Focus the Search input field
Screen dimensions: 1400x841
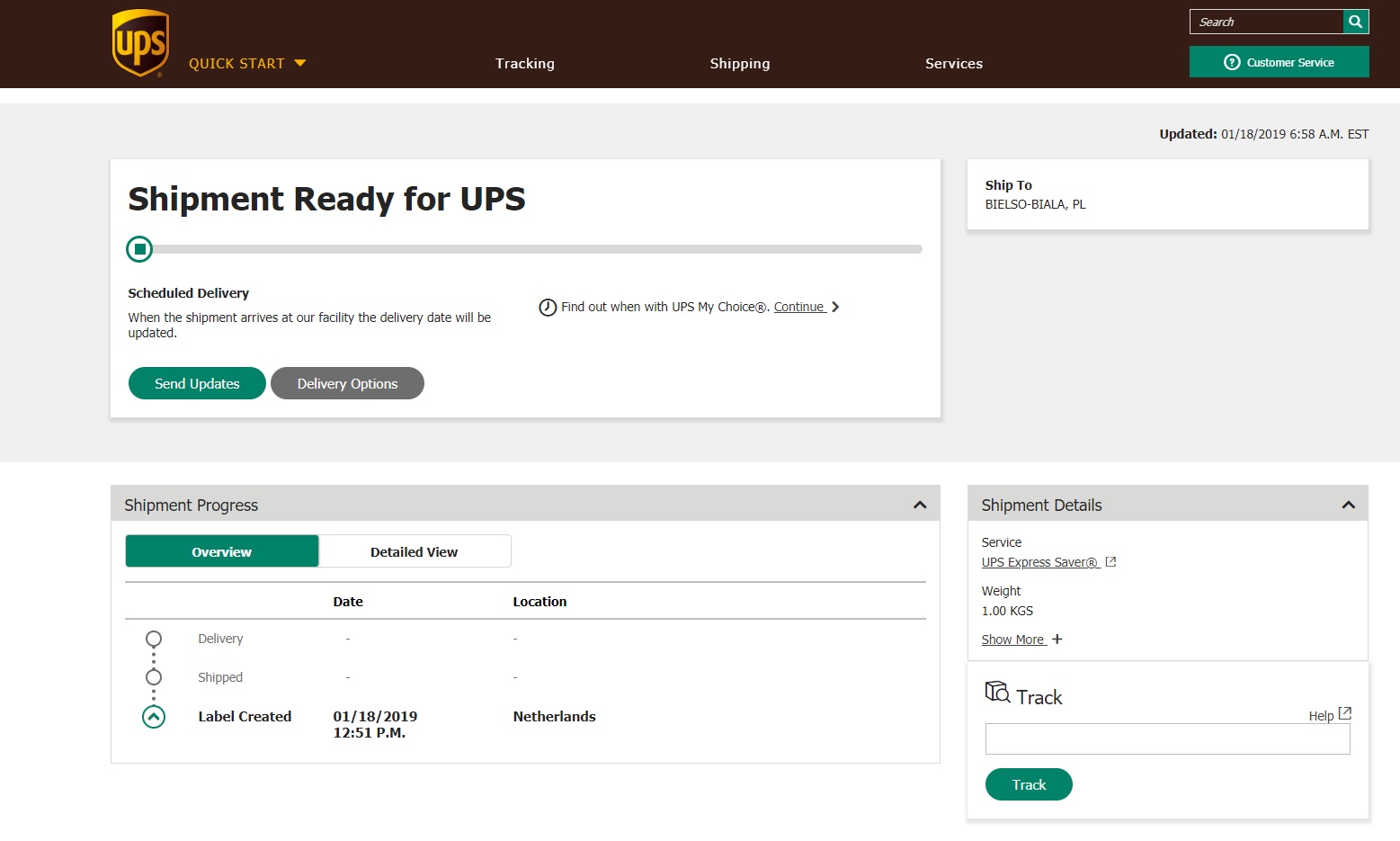click(x=1267, y=22)
